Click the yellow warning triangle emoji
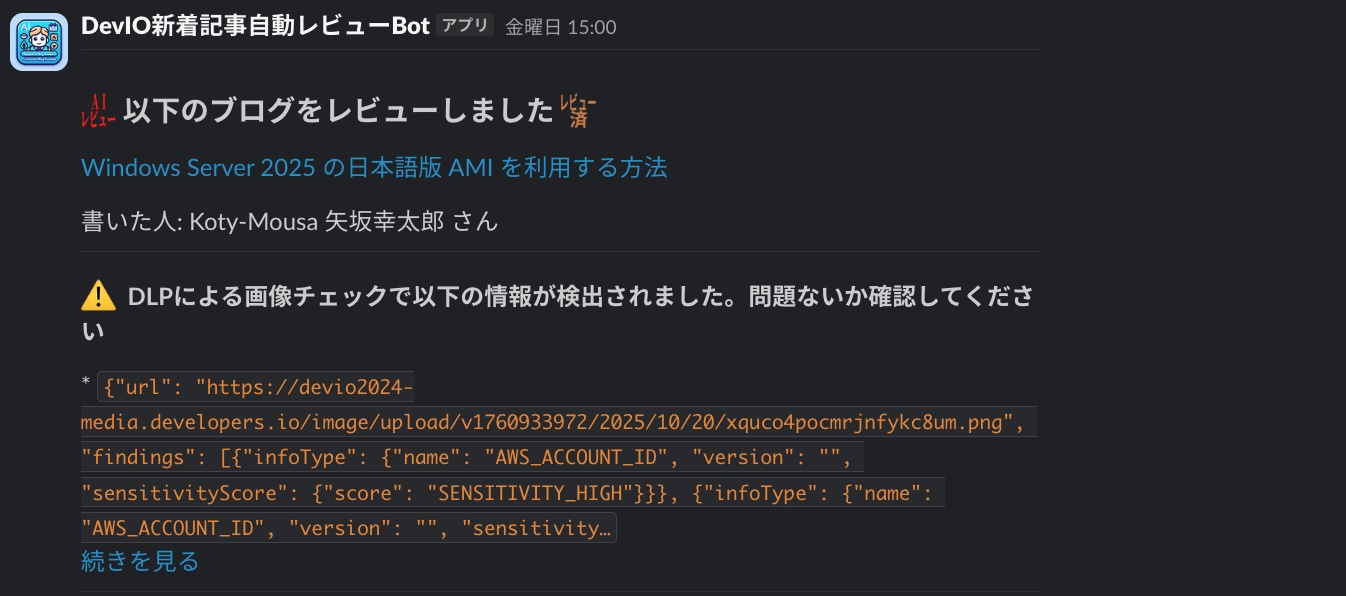This screenshot has width=1346, height=596. pyautogui.click(x=99, y=295)
